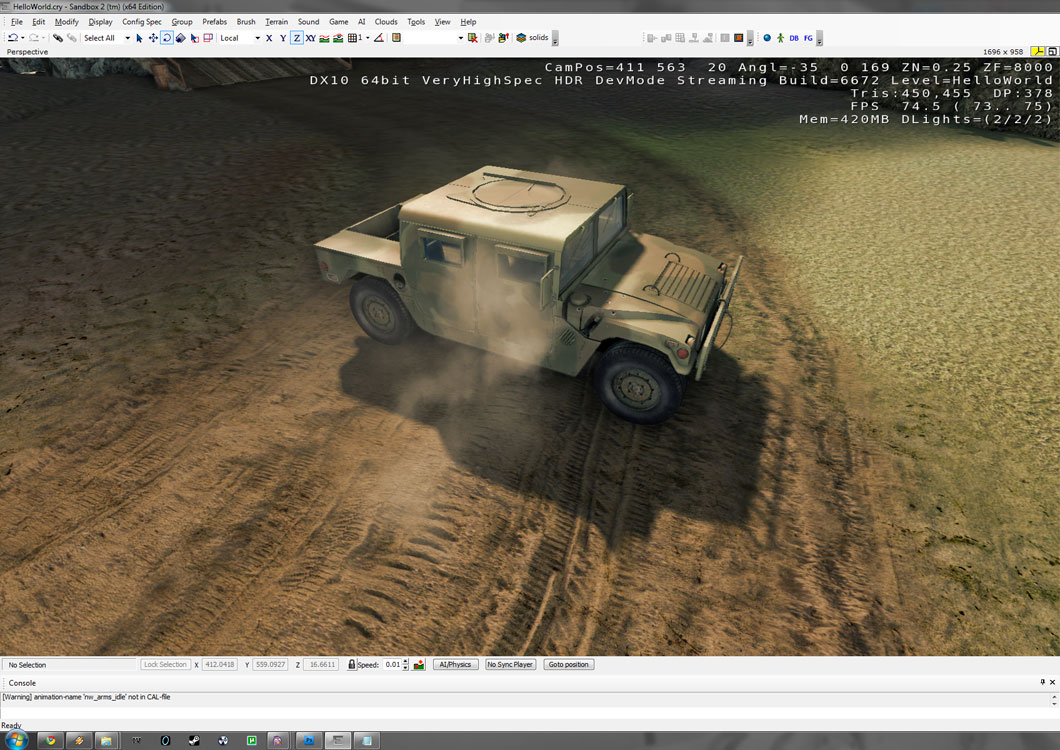Toggle the lock icon beside Speed
This screenshot has height=750, width=1060.
coord(352,665)
